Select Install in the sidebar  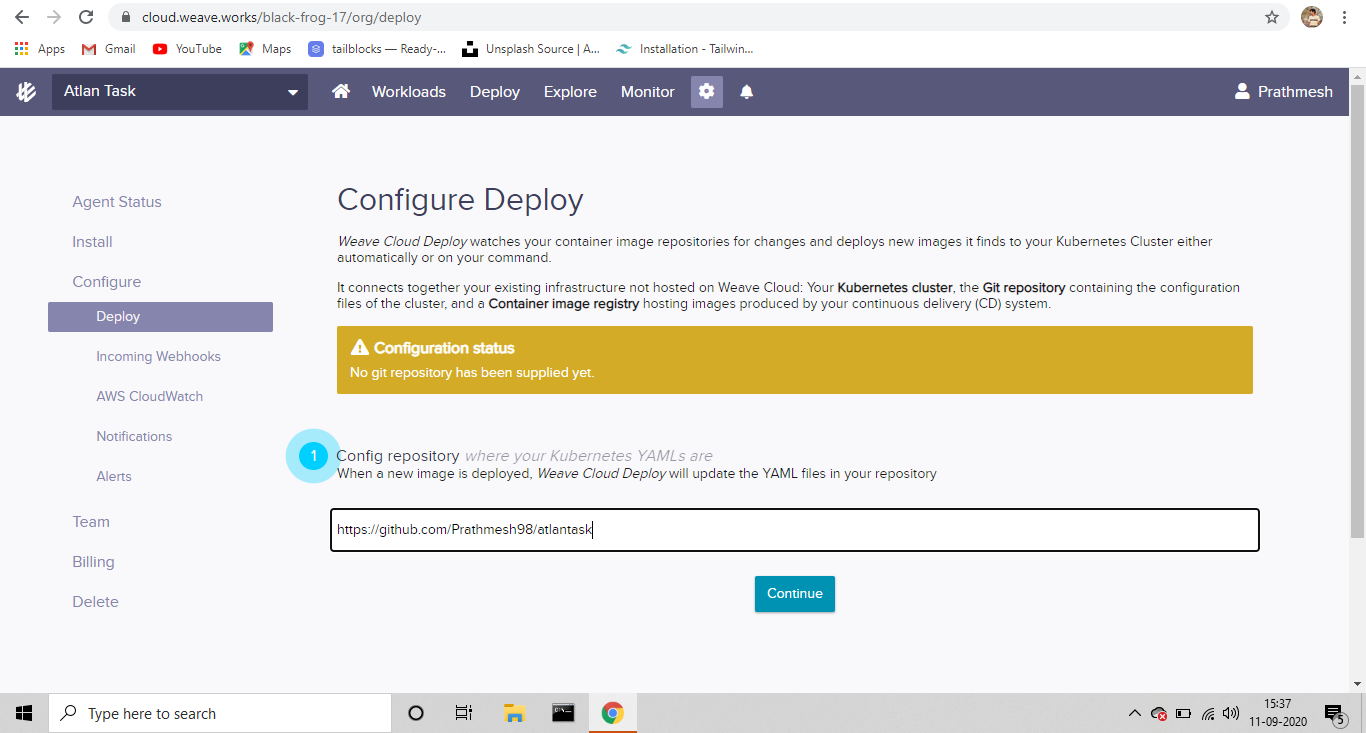click(x=92, y=242)
